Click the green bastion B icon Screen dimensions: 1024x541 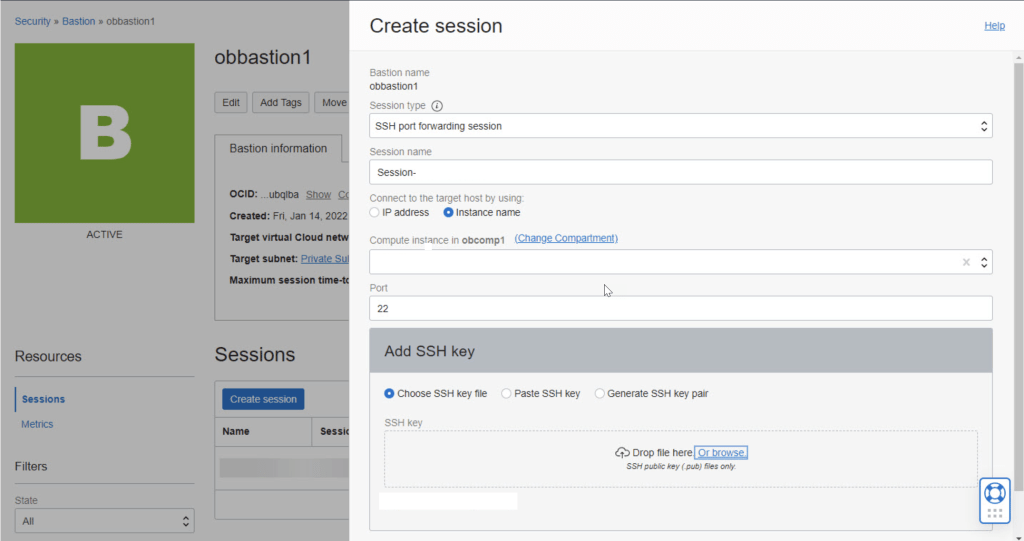point(105,133)
